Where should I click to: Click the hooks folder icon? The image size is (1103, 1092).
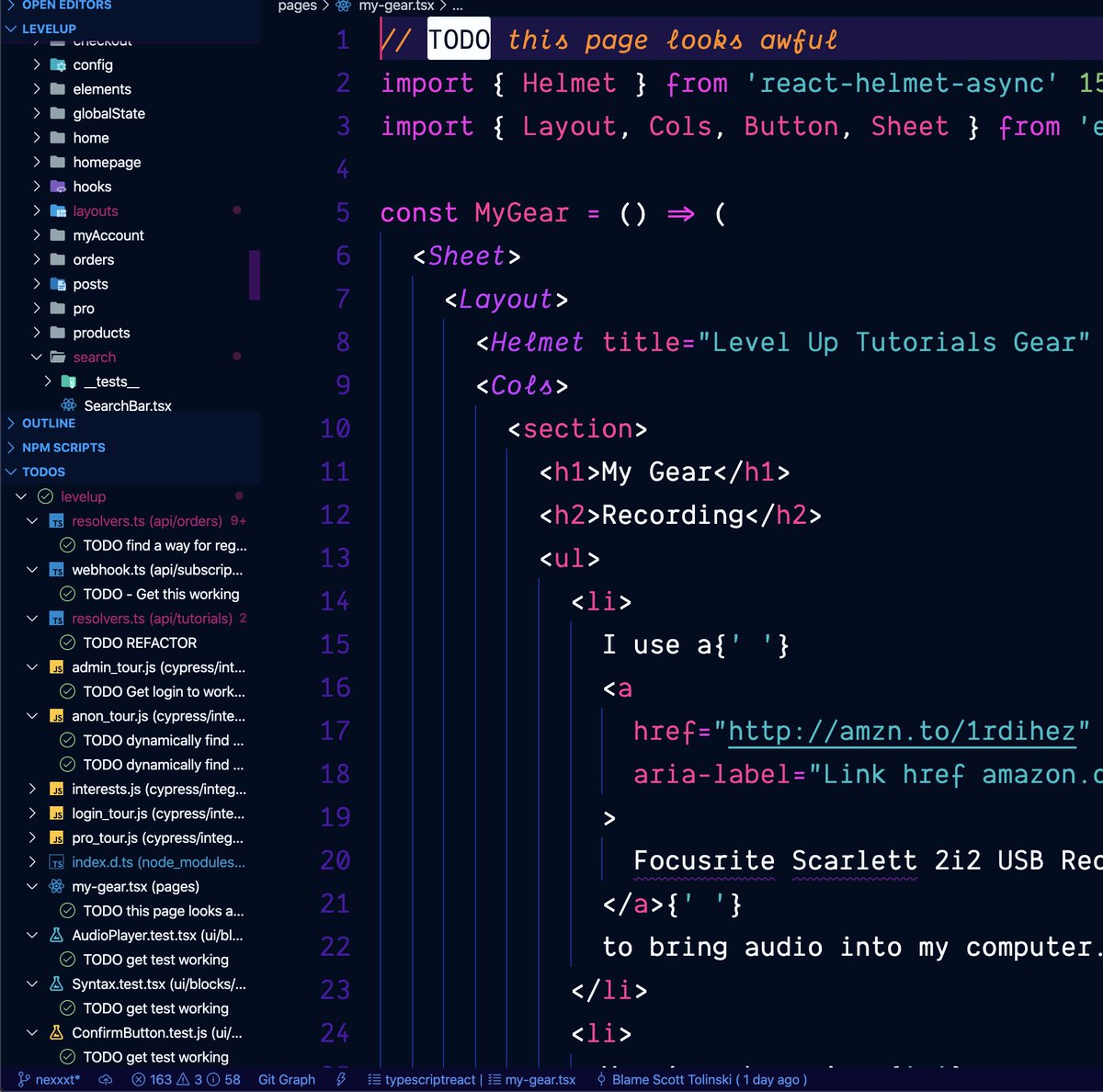click(x=58, y=187)
